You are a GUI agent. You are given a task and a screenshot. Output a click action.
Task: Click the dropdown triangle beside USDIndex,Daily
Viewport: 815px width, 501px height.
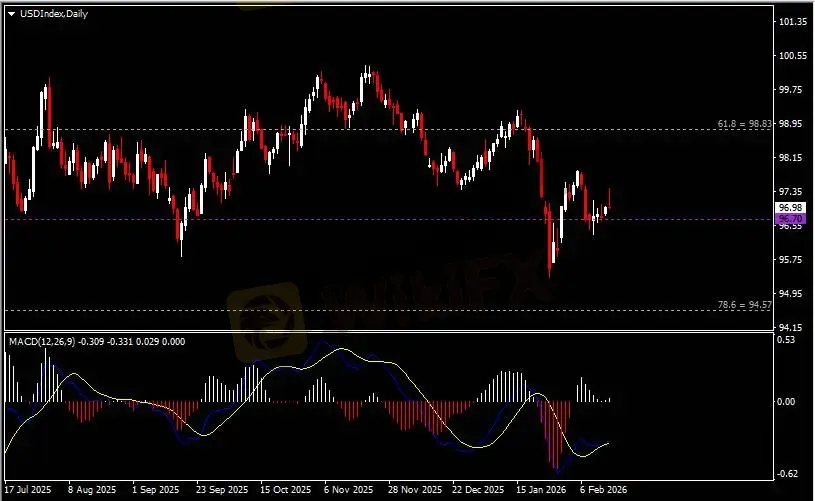coord(11,14)
